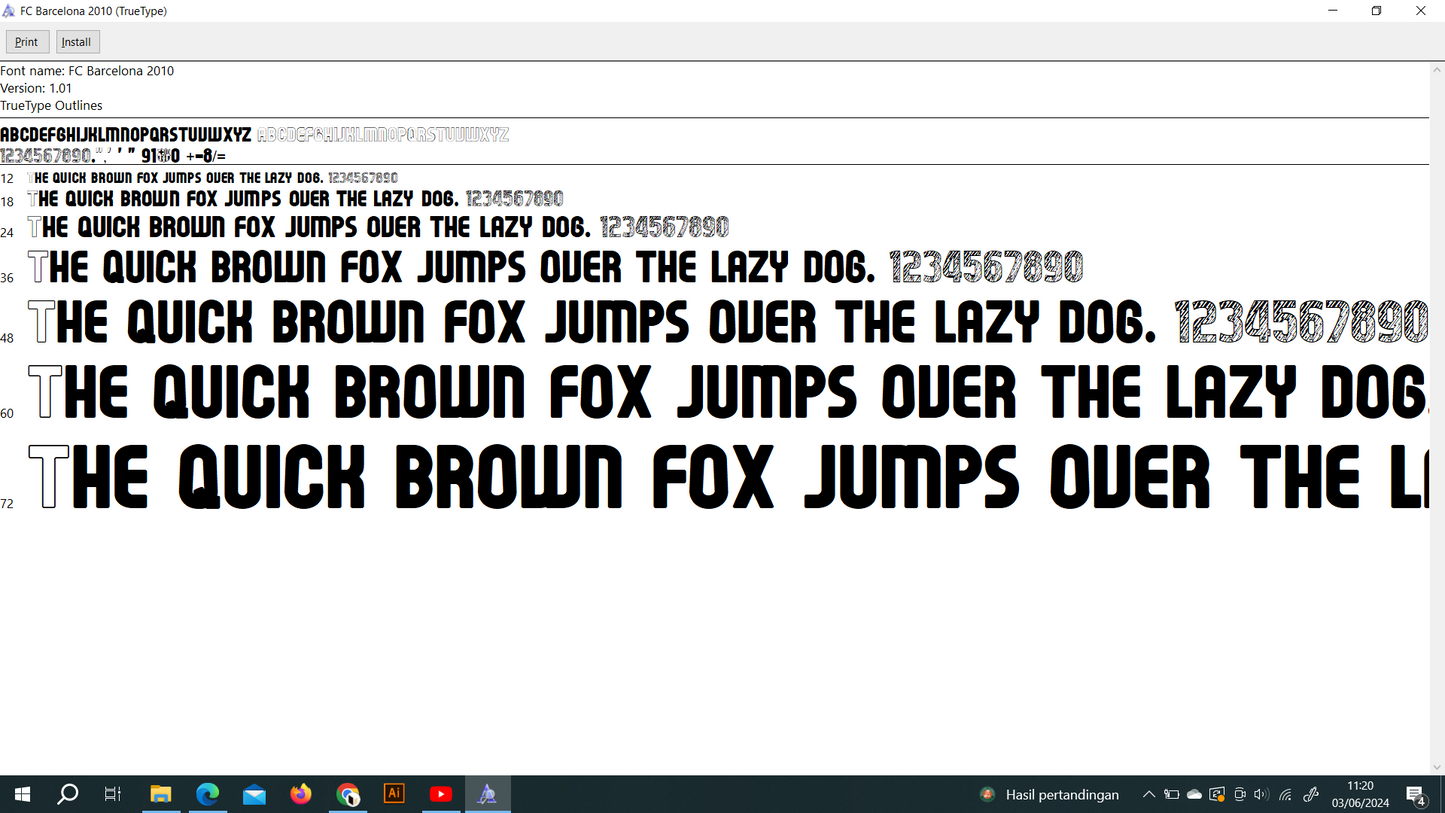Open the Mail app icon
The image size is (1445, 813).
pos(254,794)
